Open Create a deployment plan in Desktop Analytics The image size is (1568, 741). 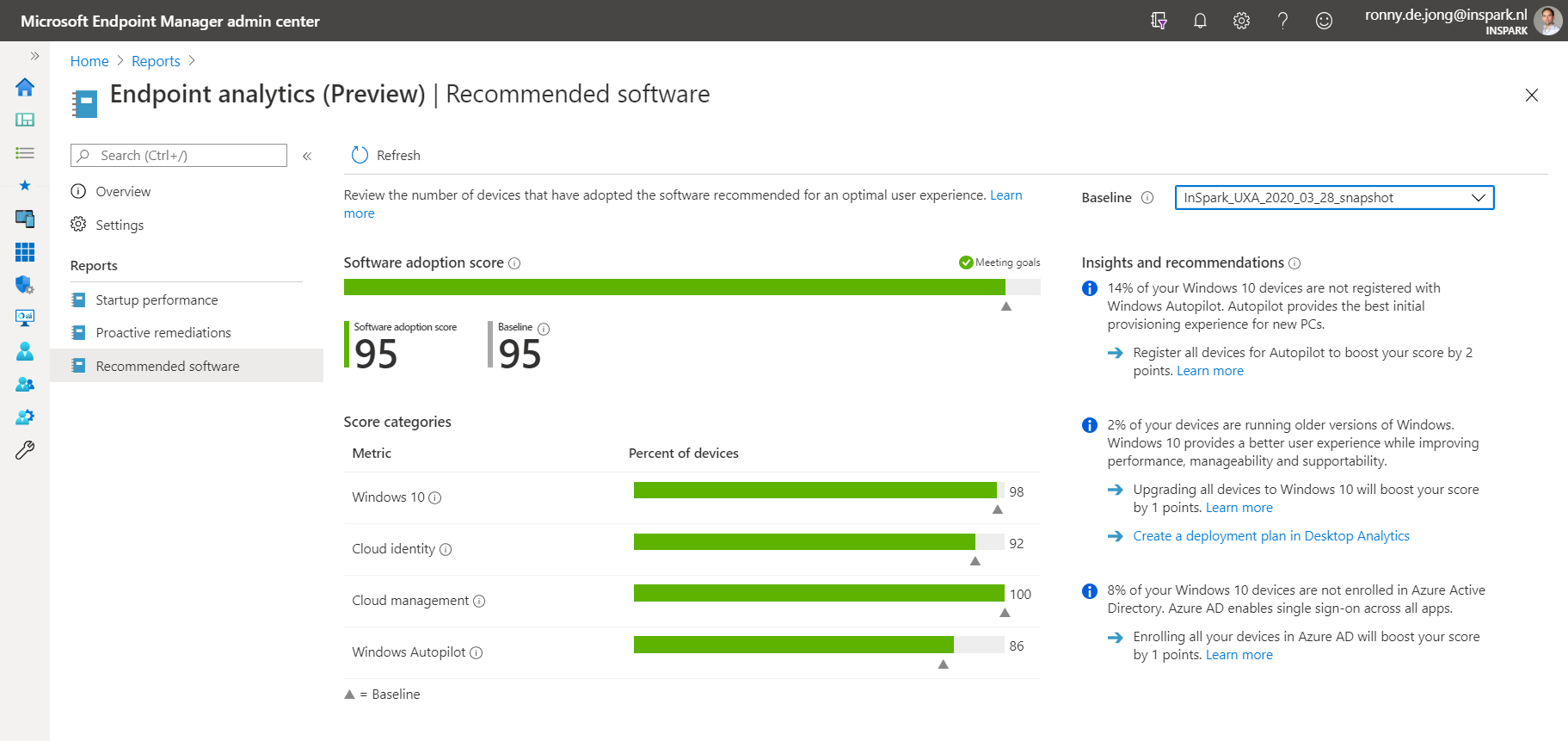(x=1271, y=535)
